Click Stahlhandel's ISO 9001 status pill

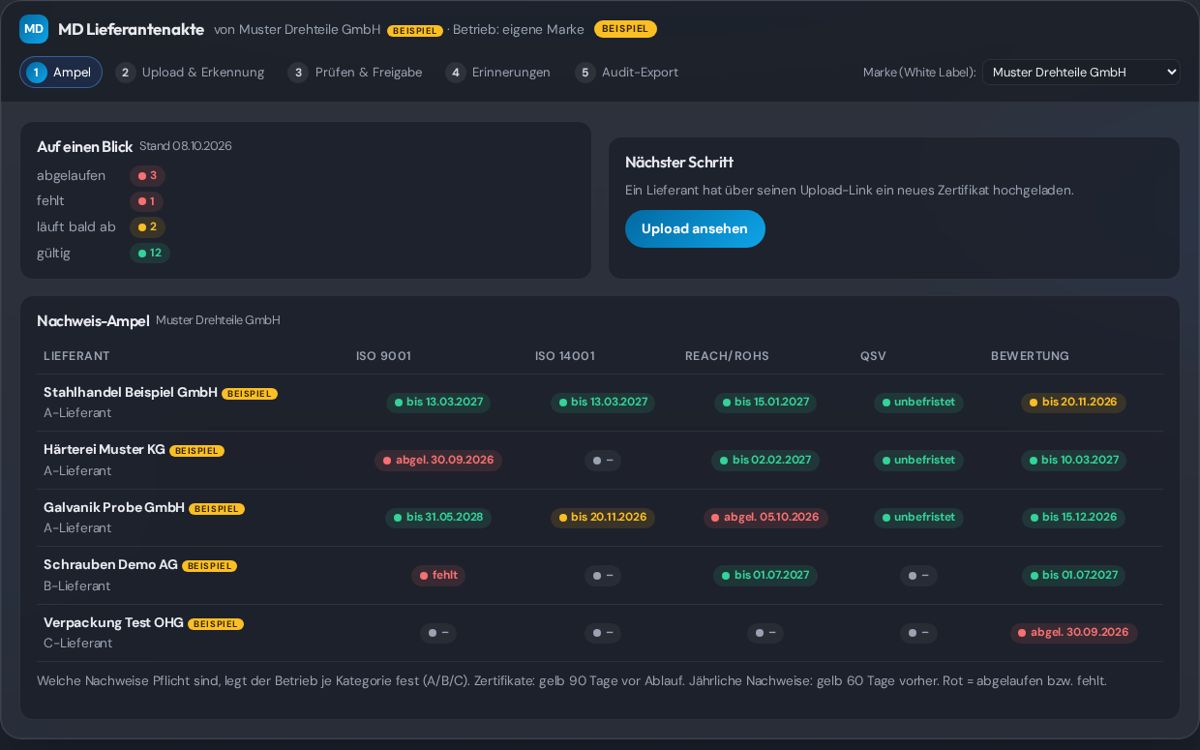(x=438, y=402)
